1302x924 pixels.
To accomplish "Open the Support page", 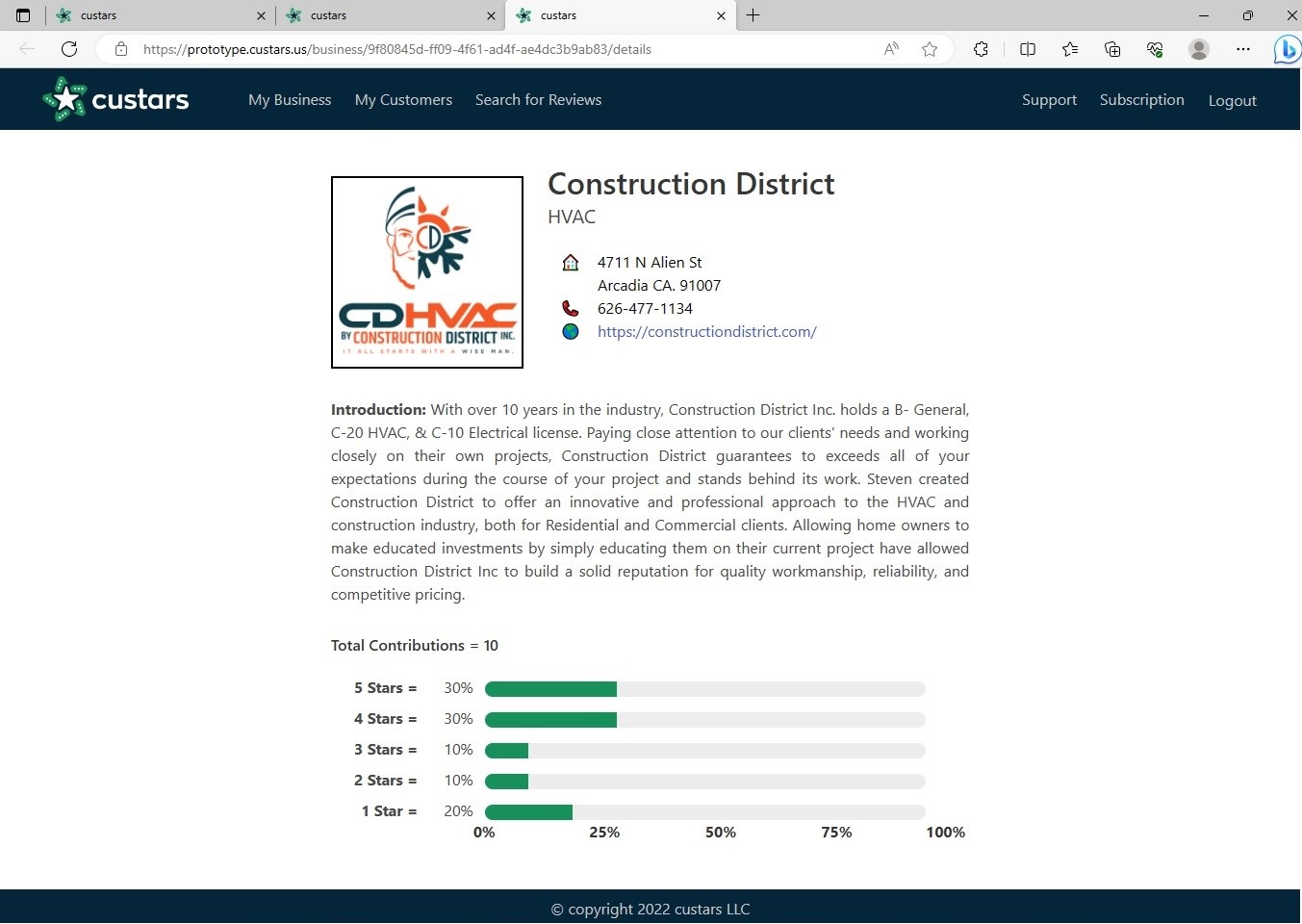I will (x=1049, y=100).
